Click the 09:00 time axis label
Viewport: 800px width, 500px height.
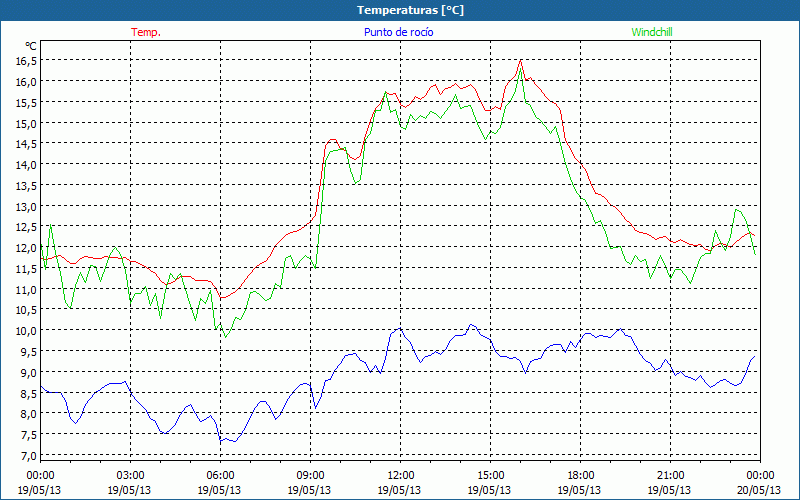310,476
